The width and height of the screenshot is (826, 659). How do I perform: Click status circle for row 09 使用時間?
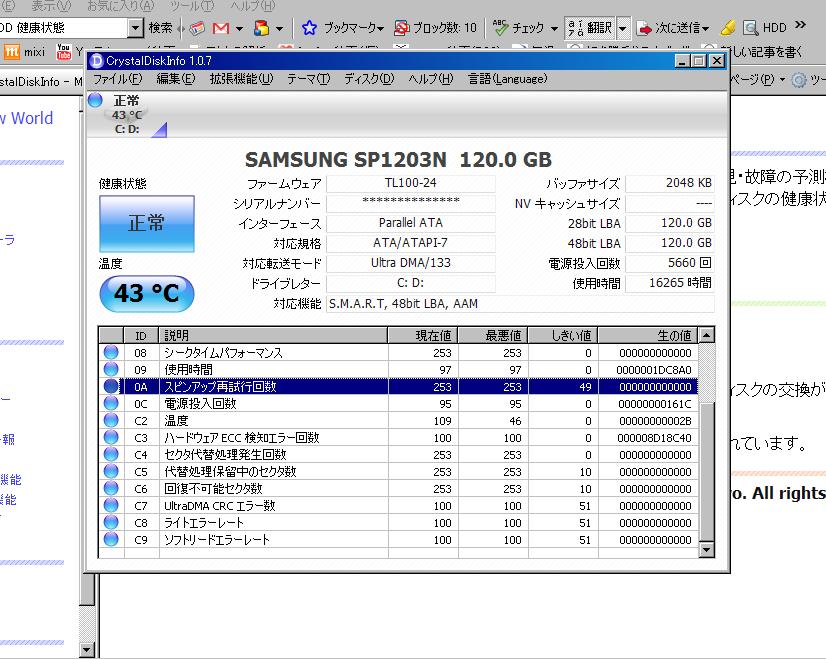point(111,369)
